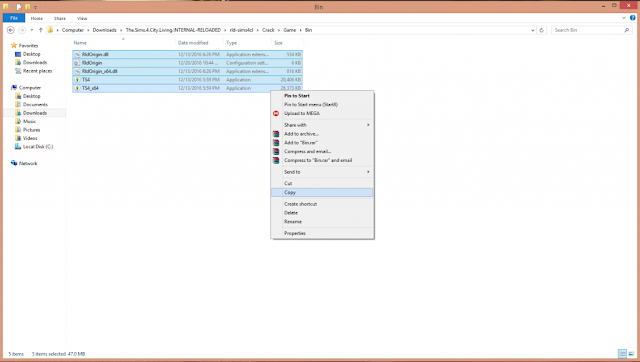The height and width of the screenshot is (362, 640).
Task: Select Network in the navigation pane
Action: 28,163
